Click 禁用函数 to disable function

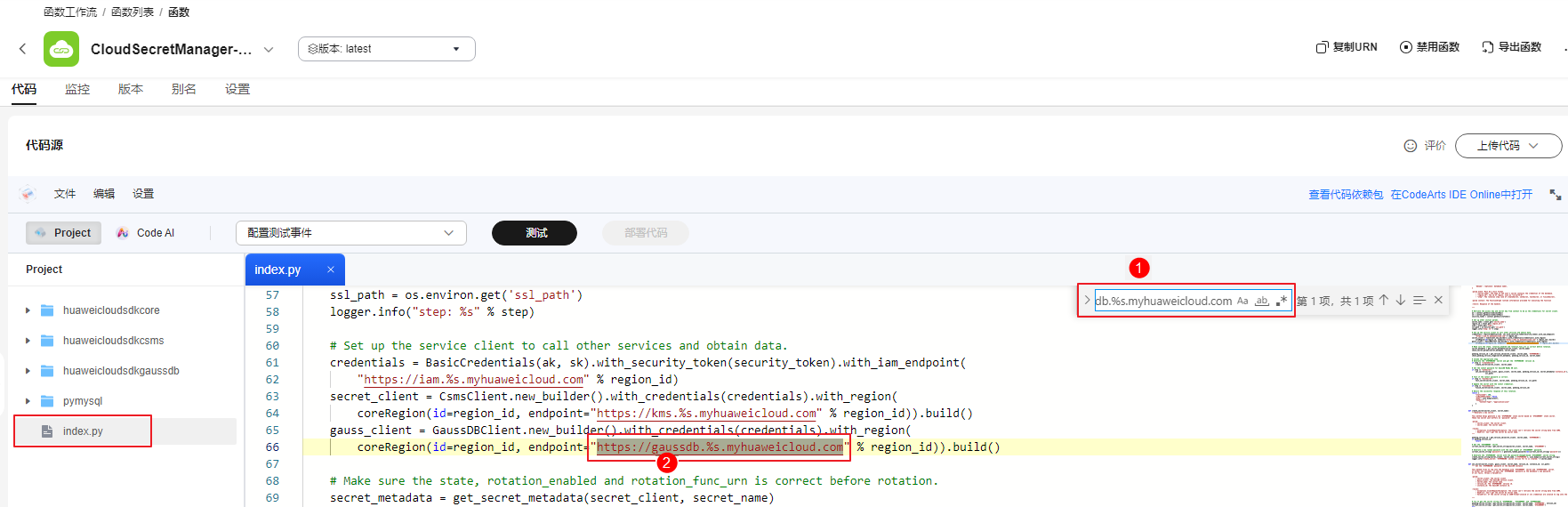pyautogui.click(x=1429, y=47)
